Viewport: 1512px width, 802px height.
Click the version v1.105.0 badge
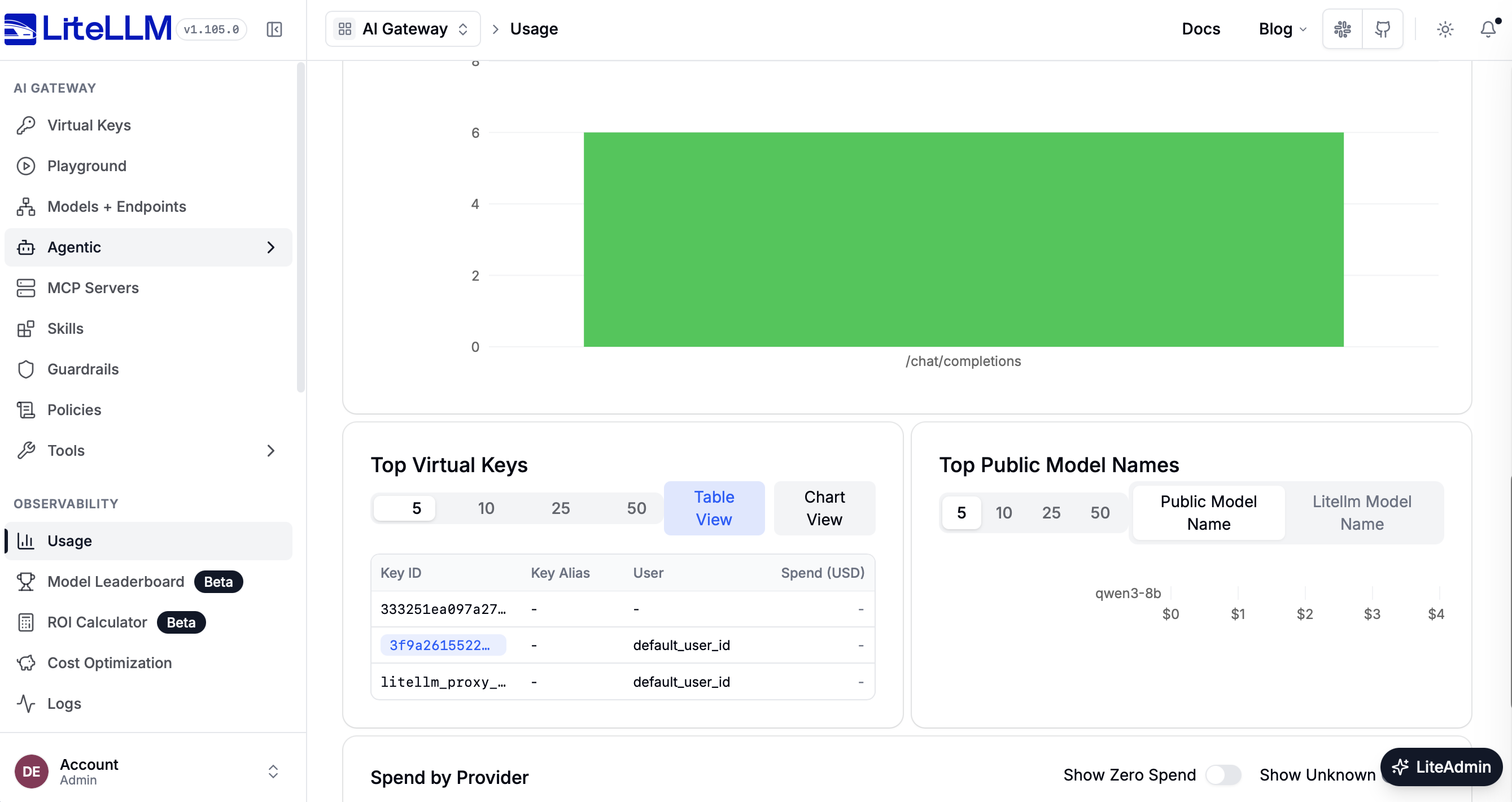[x=211, y=29]
